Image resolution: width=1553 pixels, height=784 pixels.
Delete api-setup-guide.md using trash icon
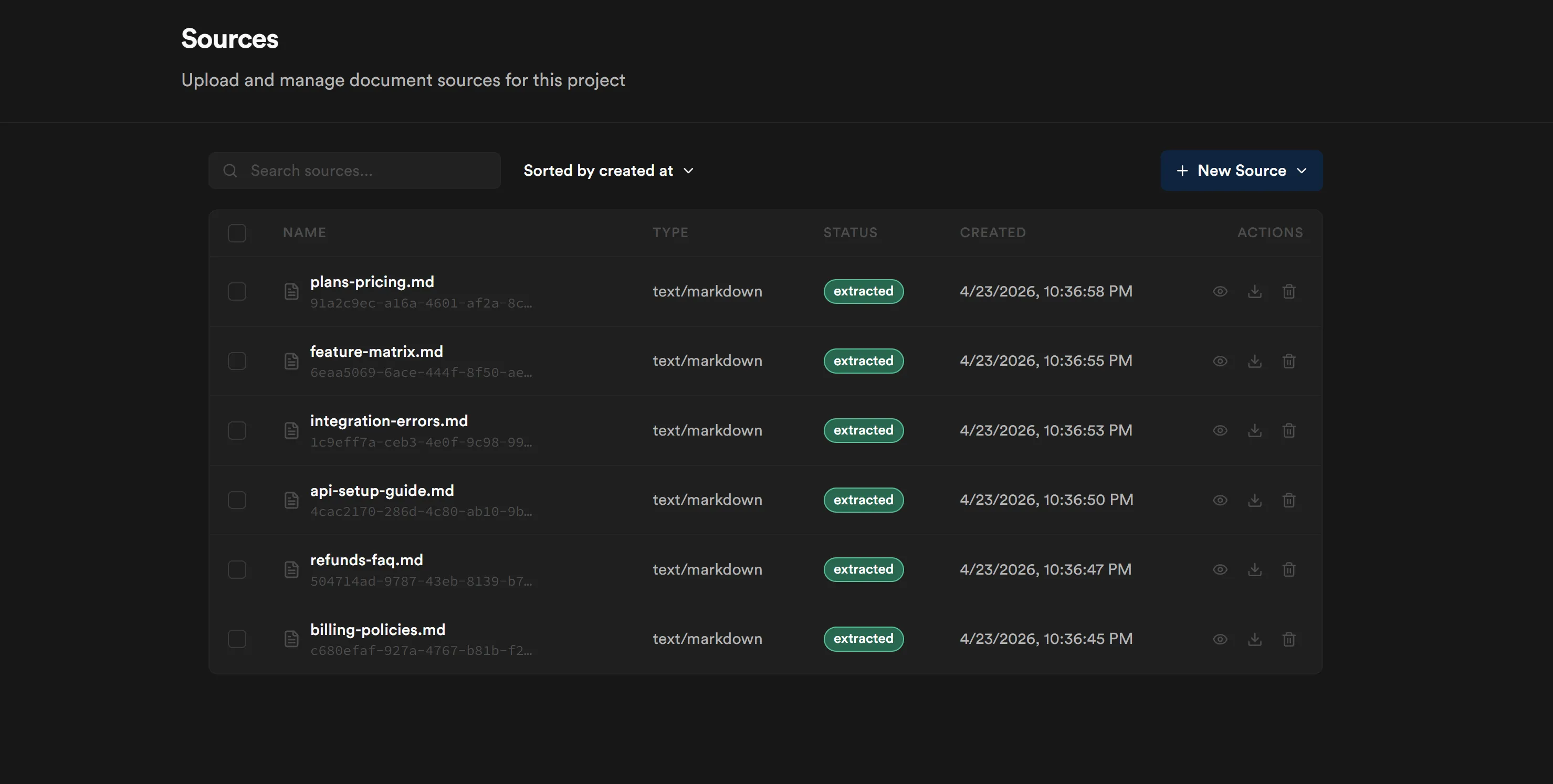[x=1289, y=500]
